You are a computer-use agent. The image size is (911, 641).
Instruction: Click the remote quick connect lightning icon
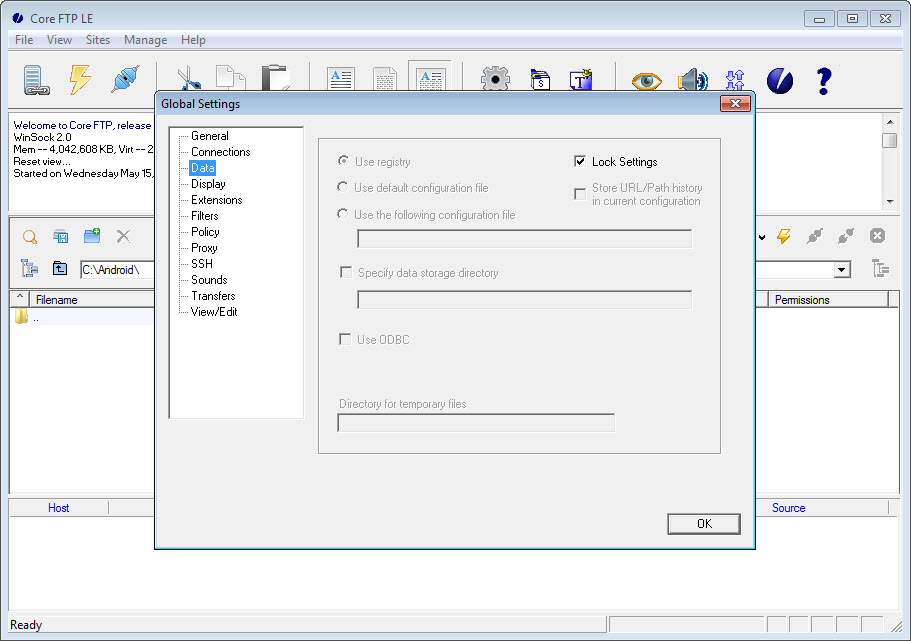(x=784, y=236)
